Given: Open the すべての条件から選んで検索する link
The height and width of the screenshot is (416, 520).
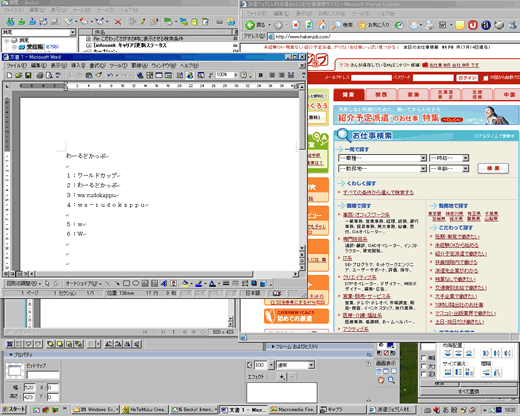Looking at the screenshot, I should (378, 193).
